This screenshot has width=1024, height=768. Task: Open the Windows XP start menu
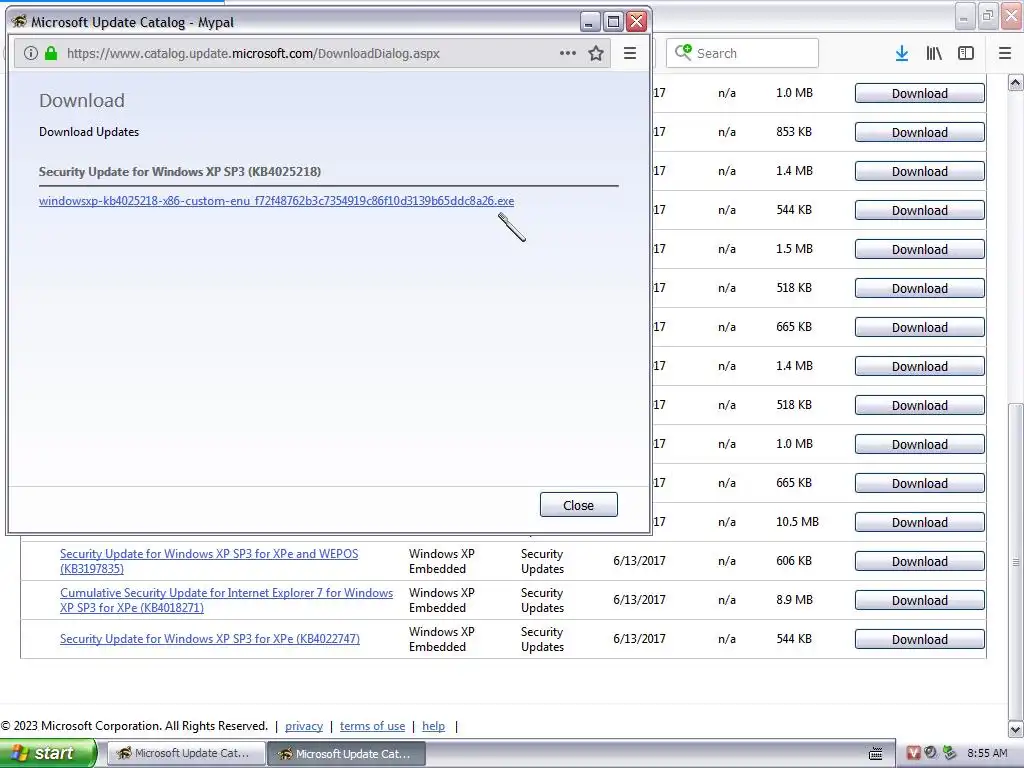tap(48, 753)
